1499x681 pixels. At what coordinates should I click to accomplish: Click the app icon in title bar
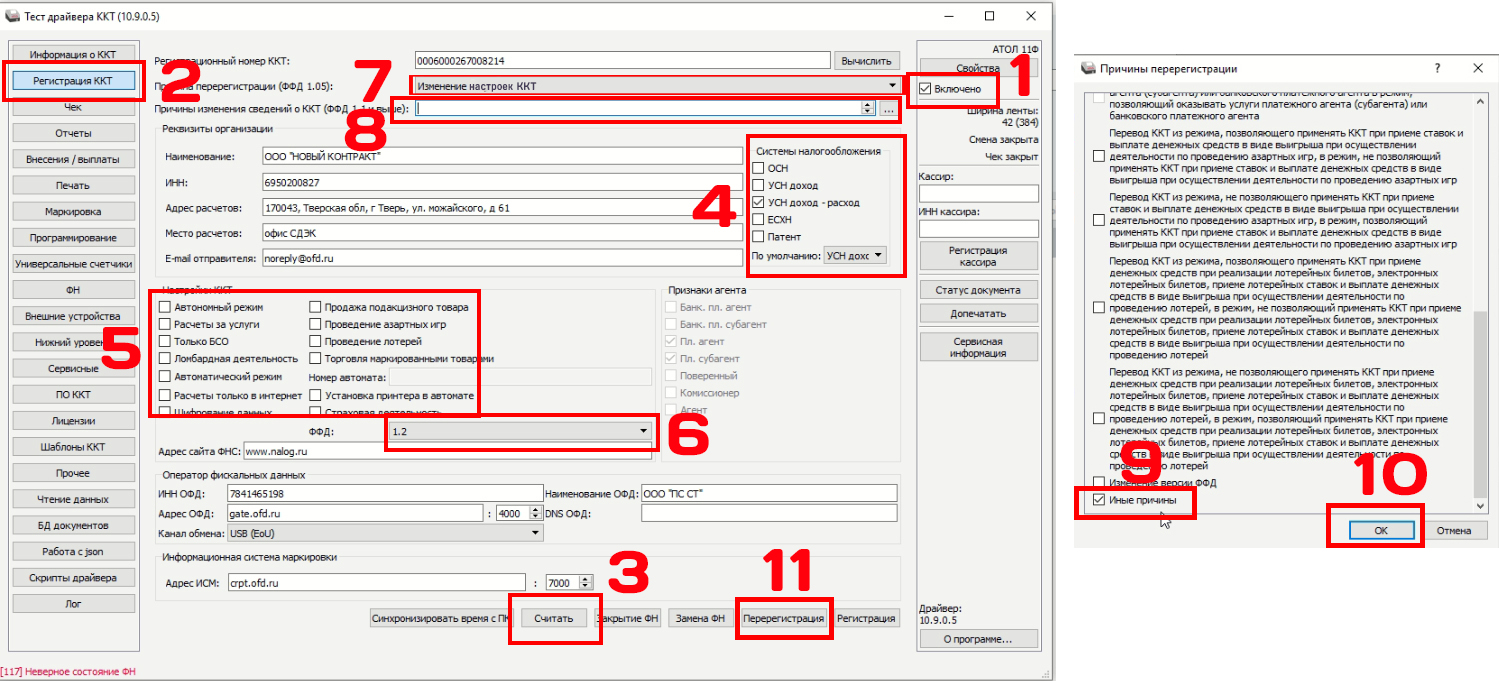click(13, 16)
